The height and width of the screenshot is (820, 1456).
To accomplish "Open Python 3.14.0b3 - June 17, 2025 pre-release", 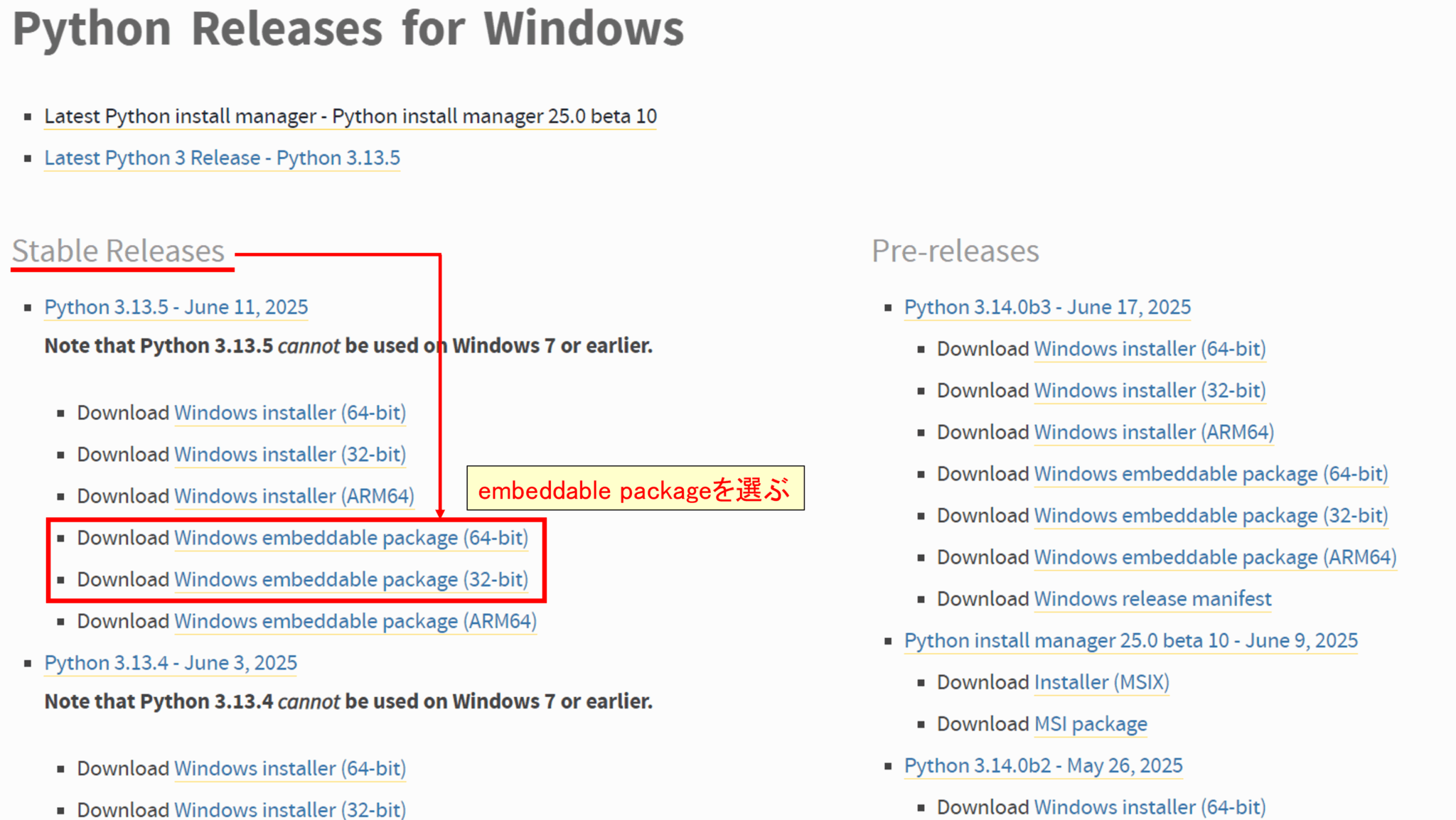I will click(x=1046, y=307).
